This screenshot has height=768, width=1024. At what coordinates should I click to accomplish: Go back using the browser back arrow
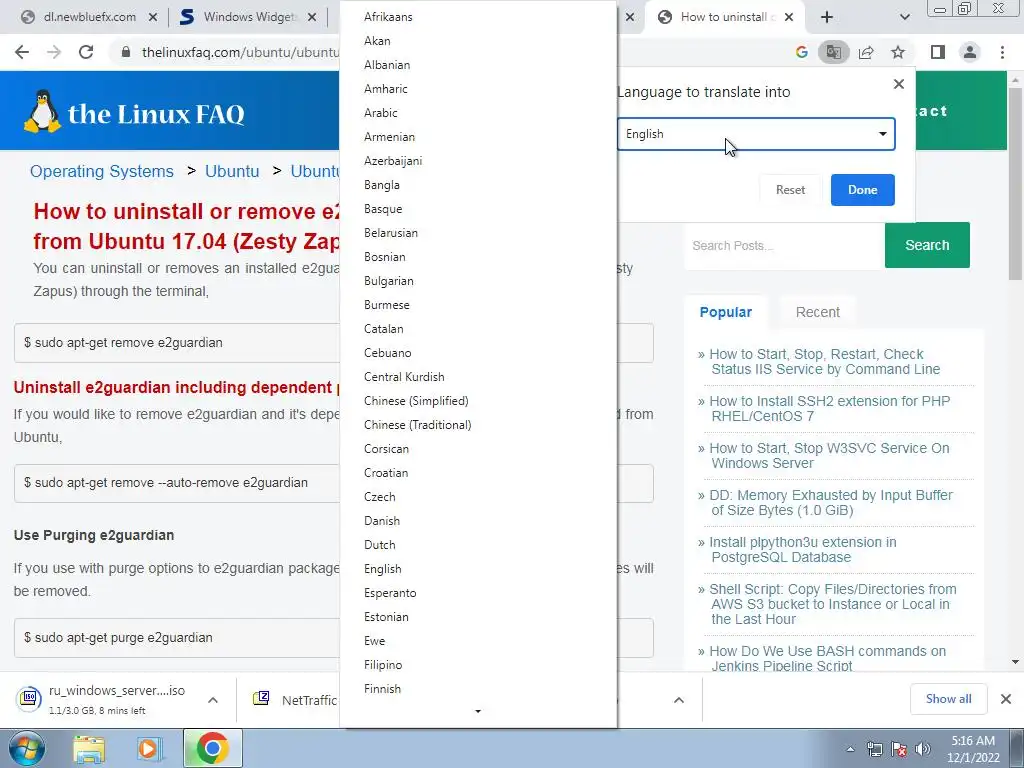(22, 52)
